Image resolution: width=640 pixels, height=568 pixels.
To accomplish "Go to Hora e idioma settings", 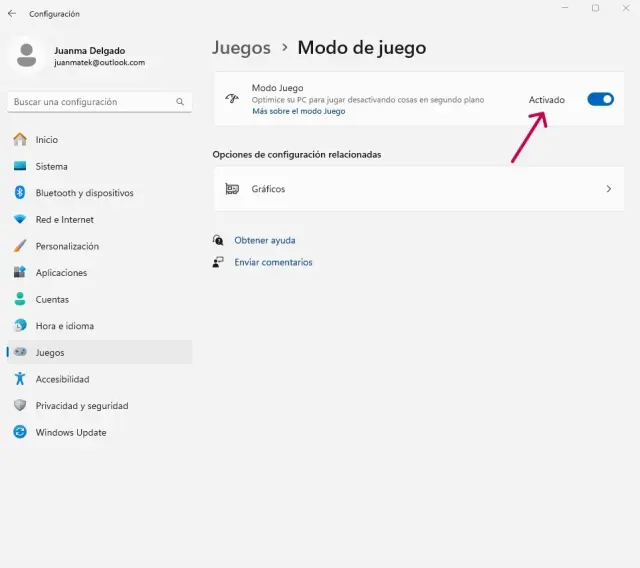I will coord(66,326).
